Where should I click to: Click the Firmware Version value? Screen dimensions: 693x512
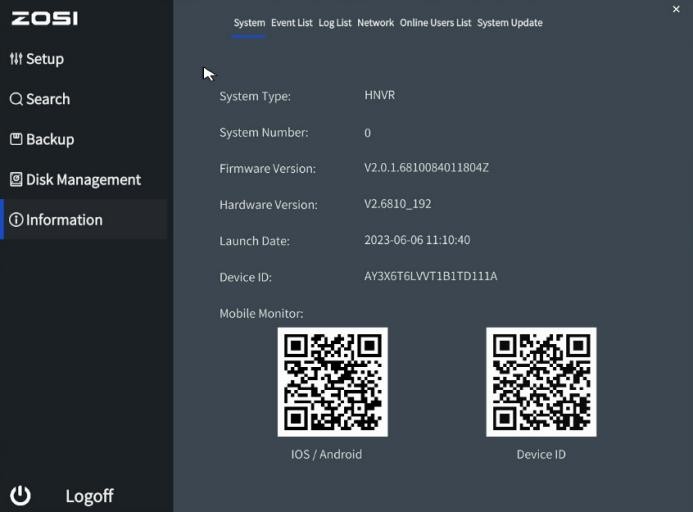(x=426, y=168)
